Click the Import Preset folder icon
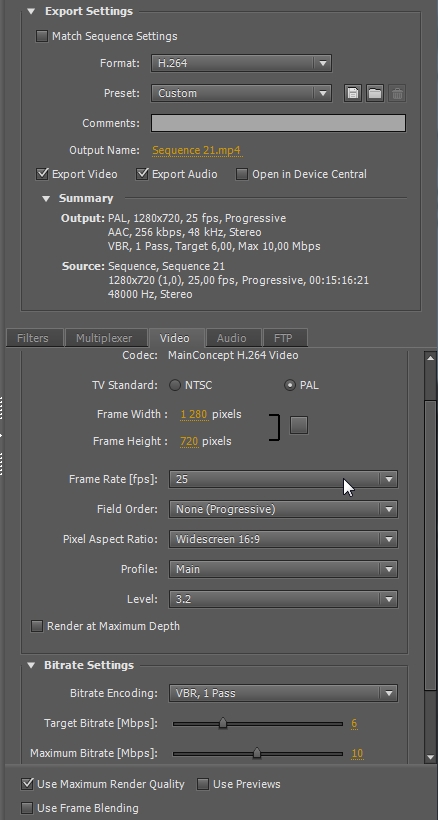The height and width of the screenshot is (820, 438). tap(375, 93)
